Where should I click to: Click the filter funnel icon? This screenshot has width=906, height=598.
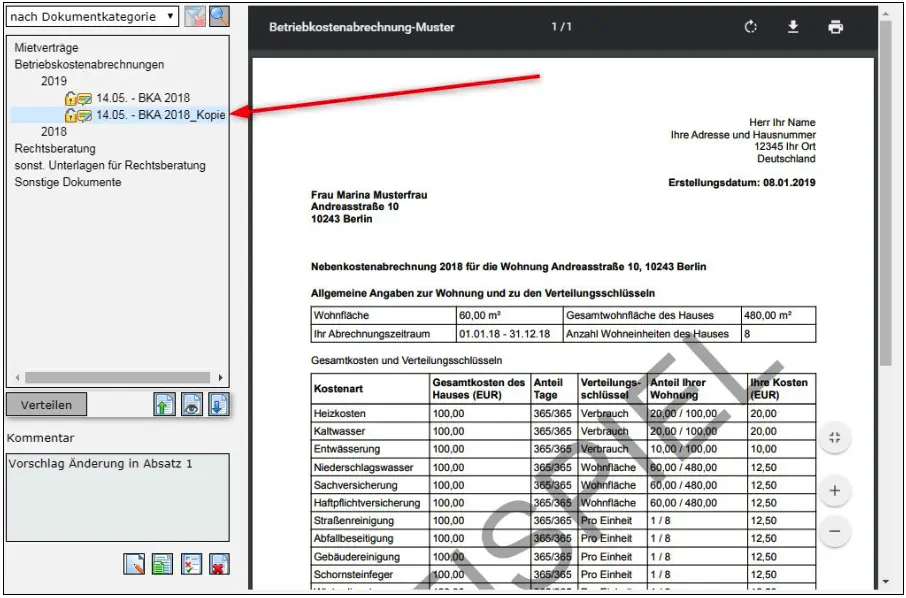pos(196,16)
